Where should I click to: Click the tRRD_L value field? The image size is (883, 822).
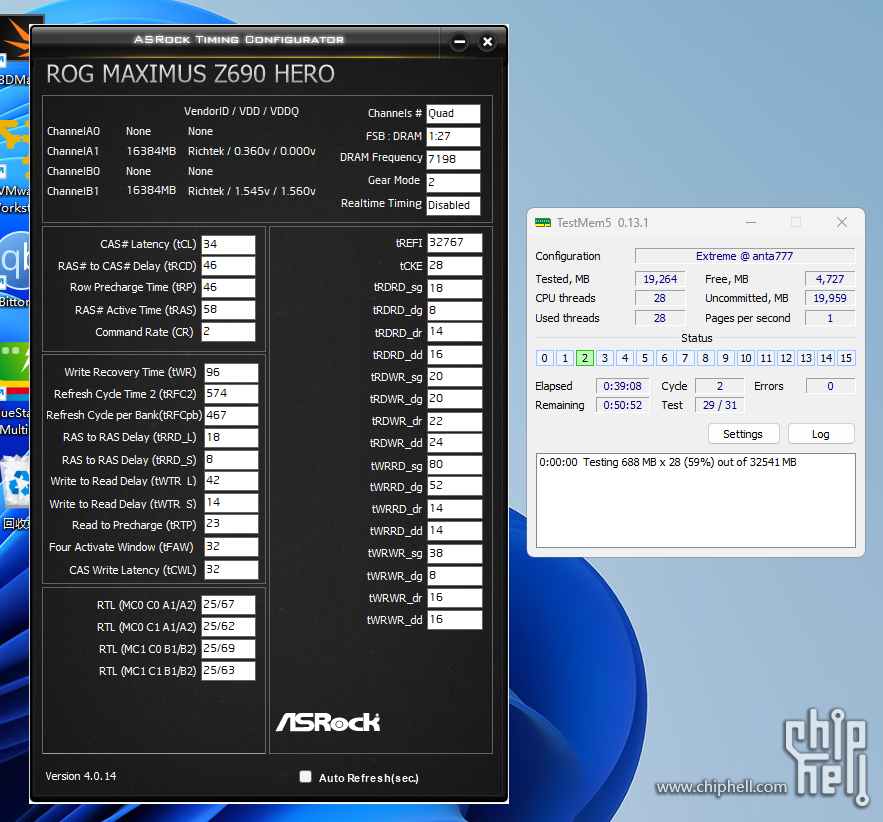(231, 437)
